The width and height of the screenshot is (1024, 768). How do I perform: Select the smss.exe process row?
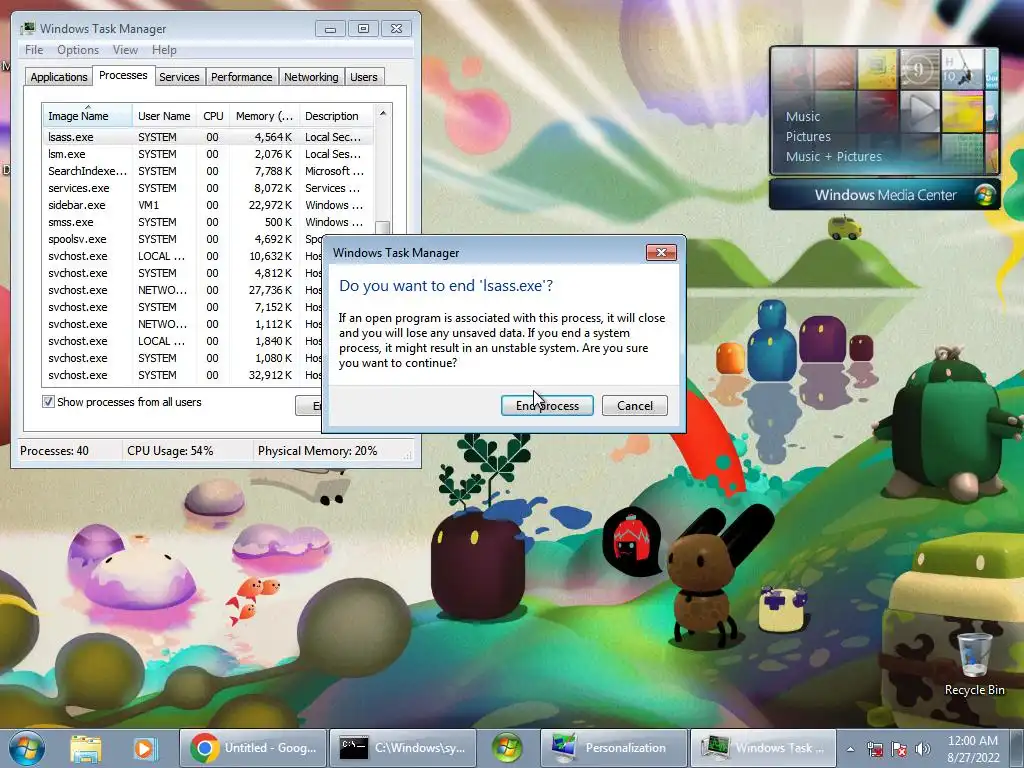[x=207, y=222]
